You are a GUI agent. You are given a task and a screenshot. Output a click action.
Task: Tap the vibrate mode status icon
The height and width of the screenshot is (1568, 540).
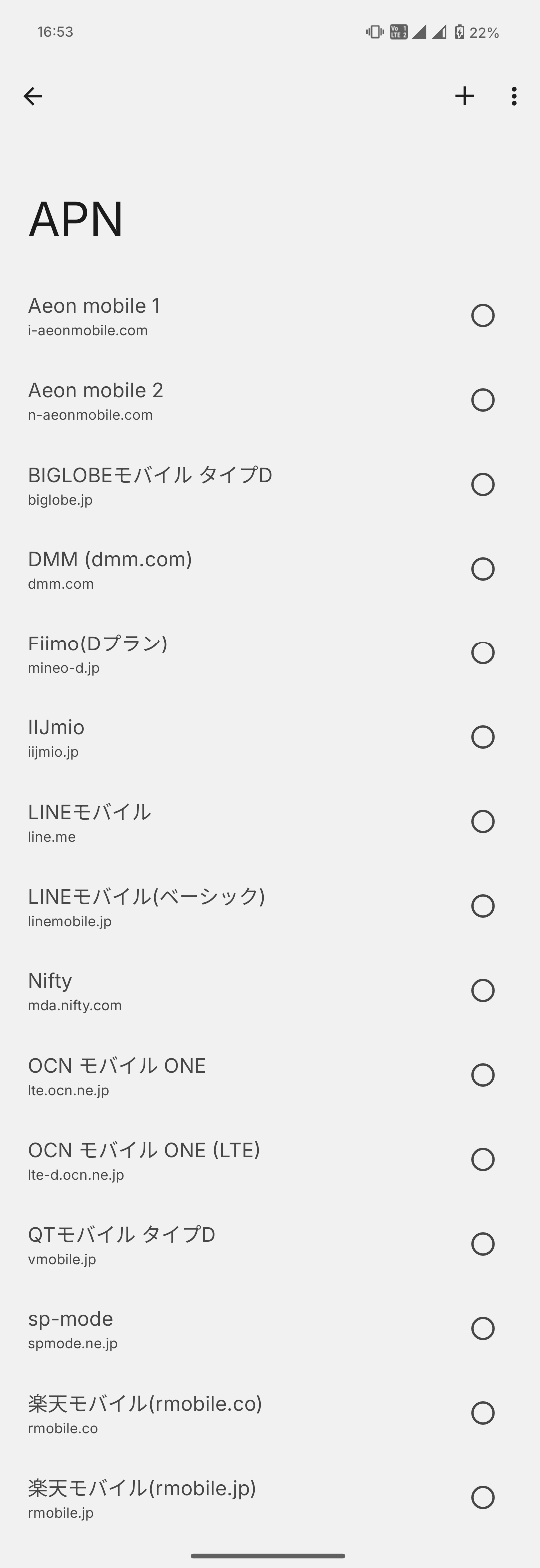[x=375, y=32]
